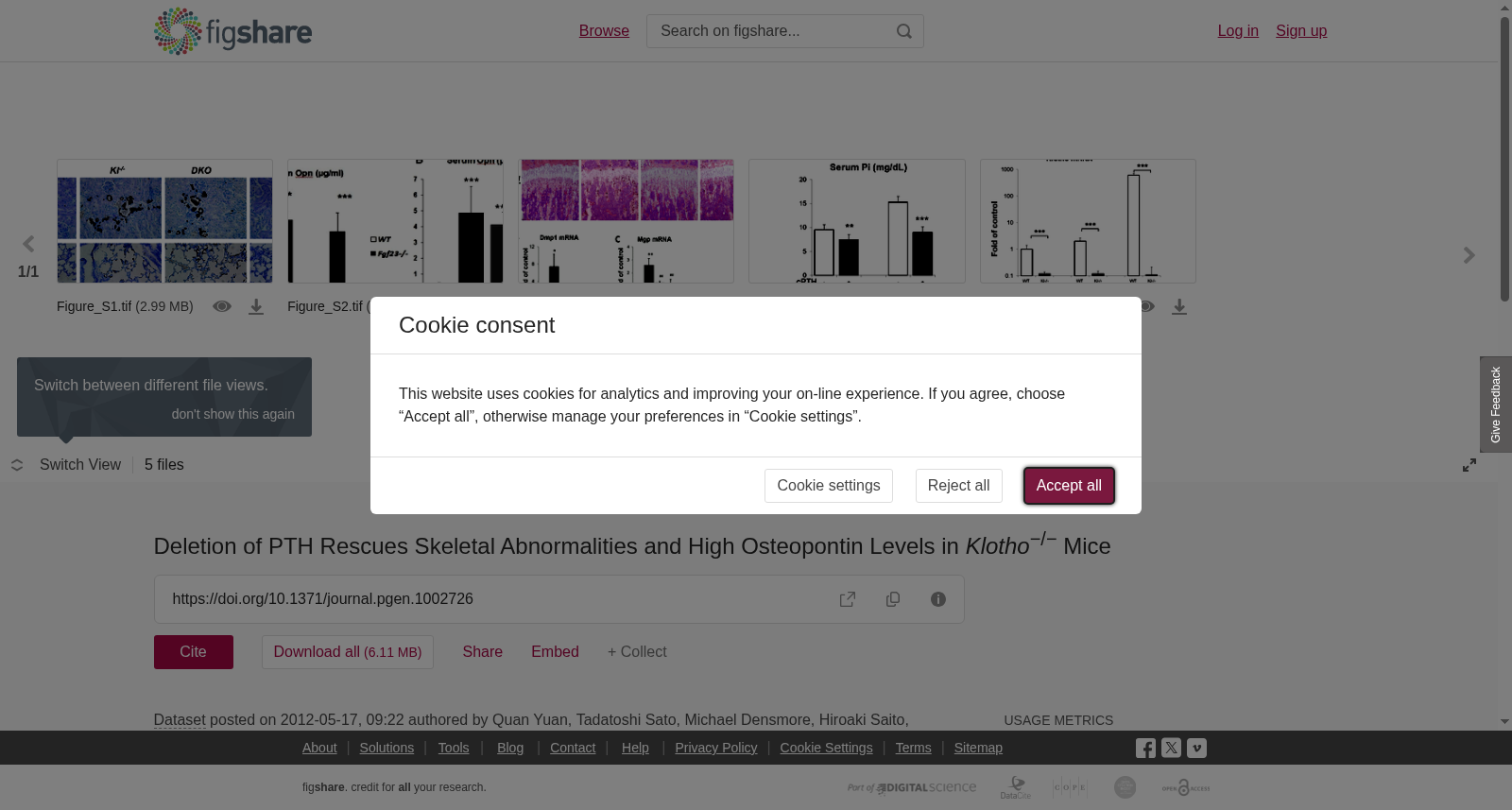The height and width of the screenshot is (810, 1512).
Task: Go to next file with right arrow
Action: [x=1469, y=255]
